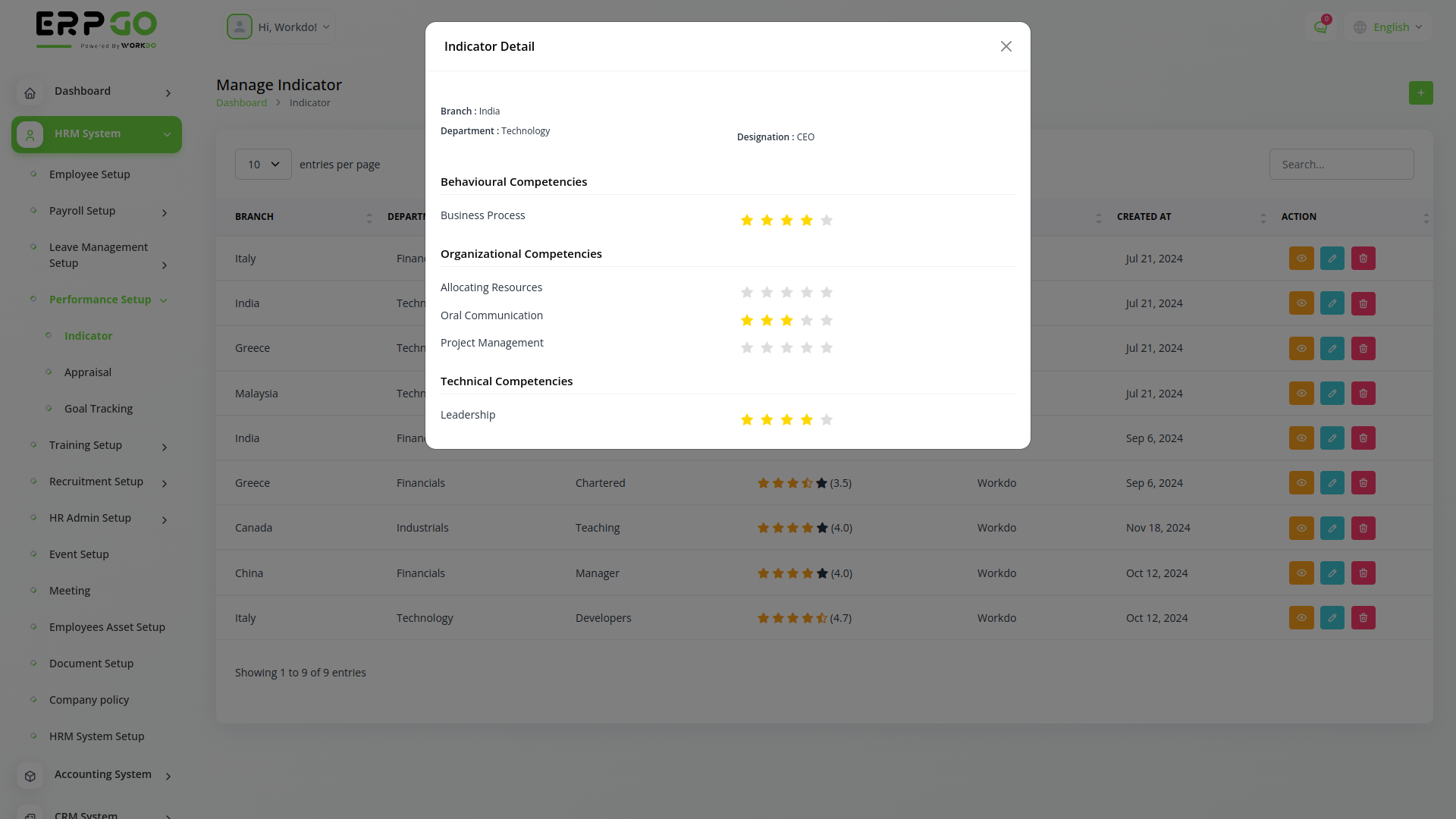
Task: Click the ERPGO logo
Action: (96, 30)
